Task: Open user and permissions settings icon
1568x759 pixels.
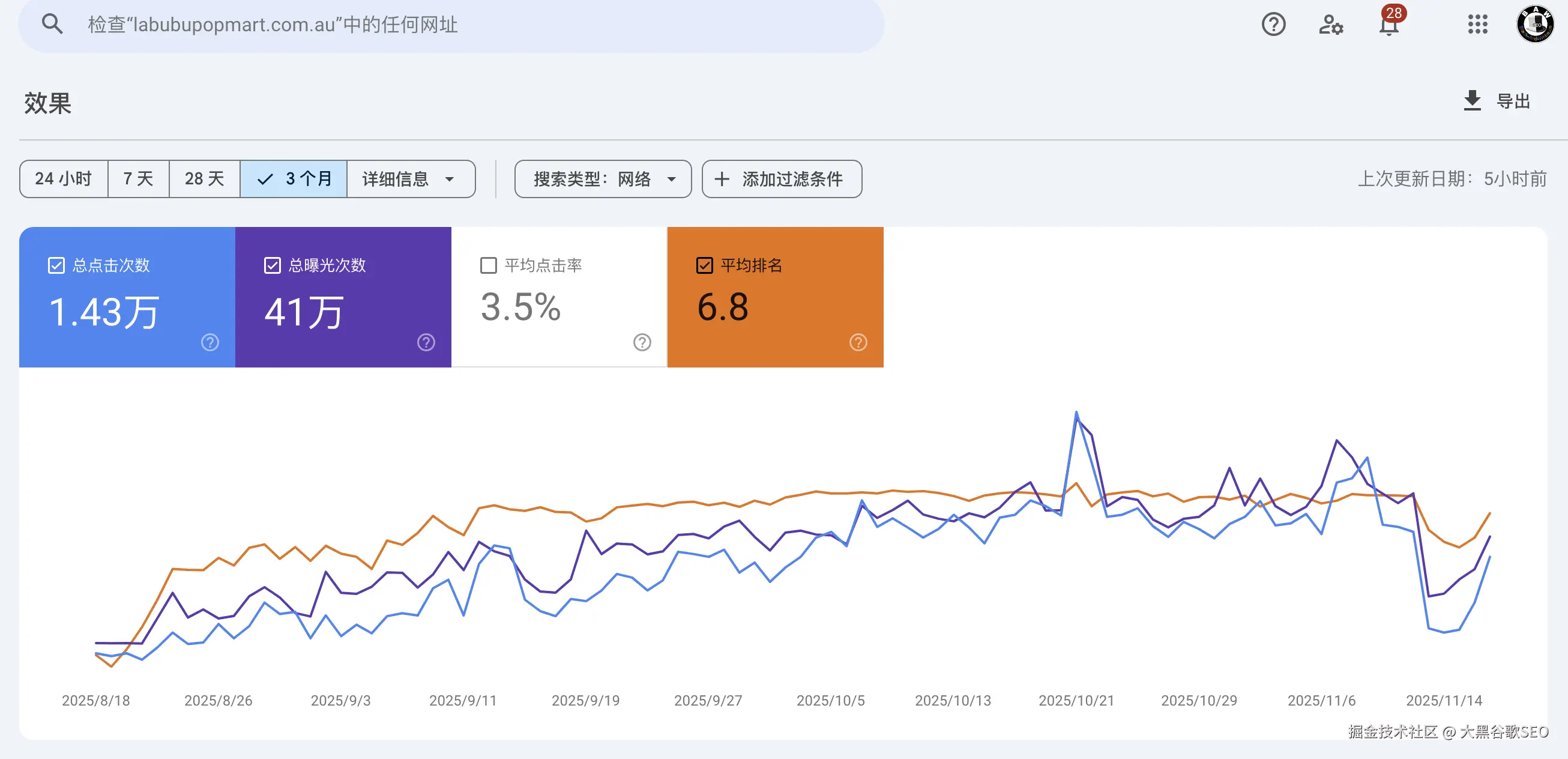Action: 1331,25
